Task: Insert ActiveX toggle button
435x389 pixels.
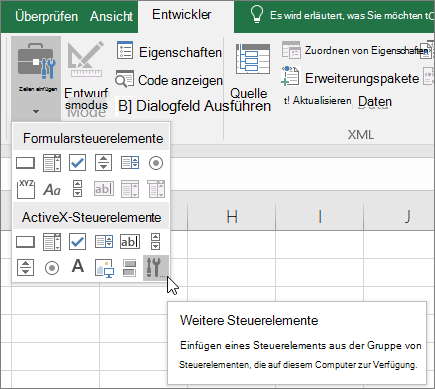Action: pyautogui.click(x=130, y=268)
